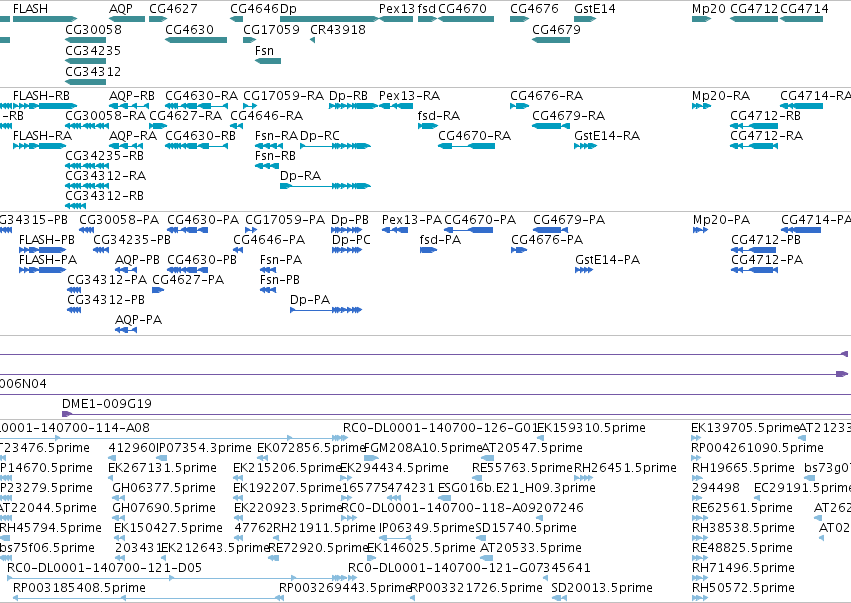This screenshot has height=603, width=851.
Task: Click the CG4670-PA protein label
Action: tap(480, 220)
